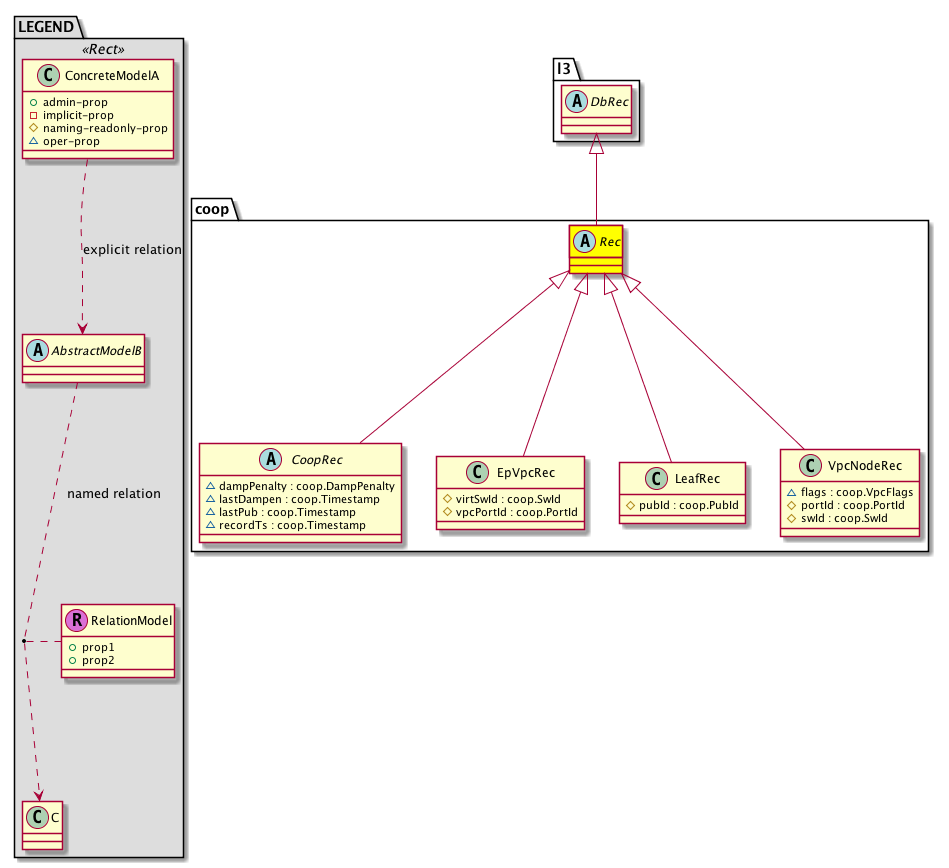Click the 'named relation' label
949x868 pixels.
pyautogui.click(x=113, y=493)
